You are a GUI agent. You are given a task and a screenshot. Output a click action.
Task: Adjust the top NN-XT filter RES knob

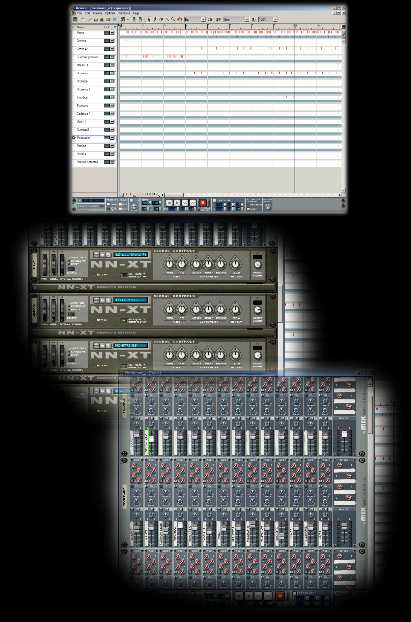(181, 264)
